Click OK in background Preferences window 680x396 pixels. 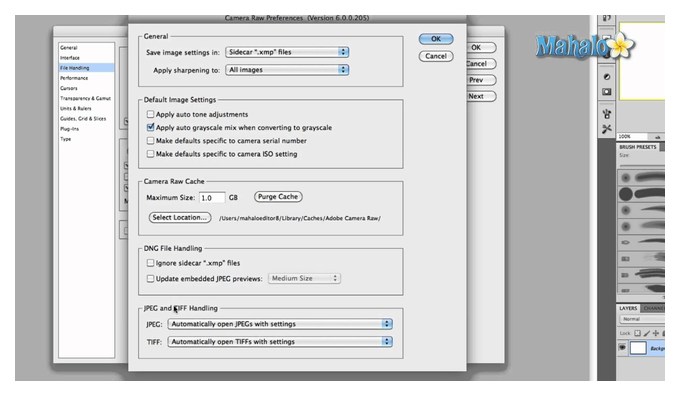pyautogui.click(x=481, y=47)
